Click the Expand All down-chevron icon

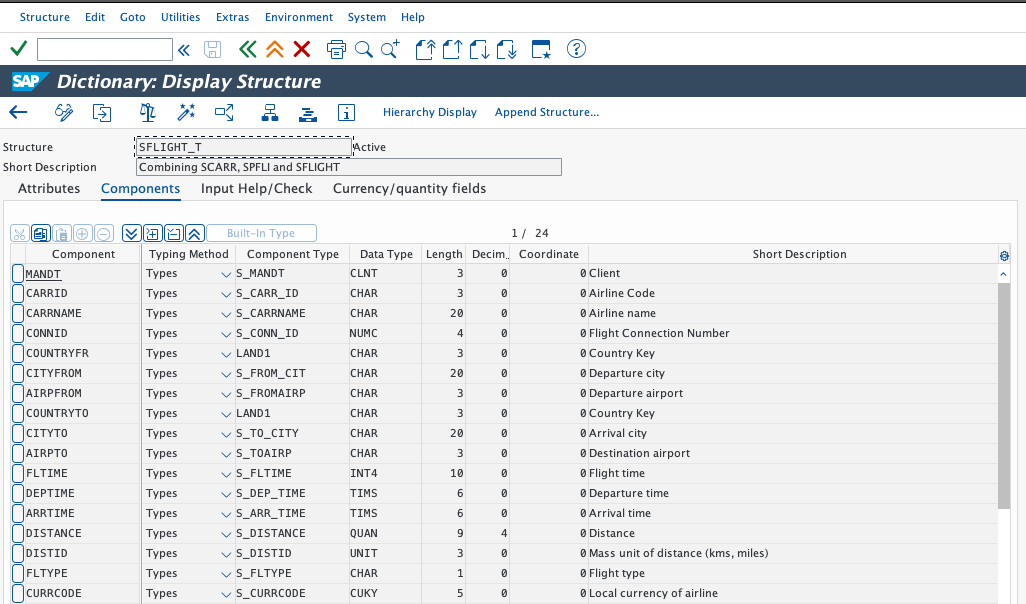point(132,233)
